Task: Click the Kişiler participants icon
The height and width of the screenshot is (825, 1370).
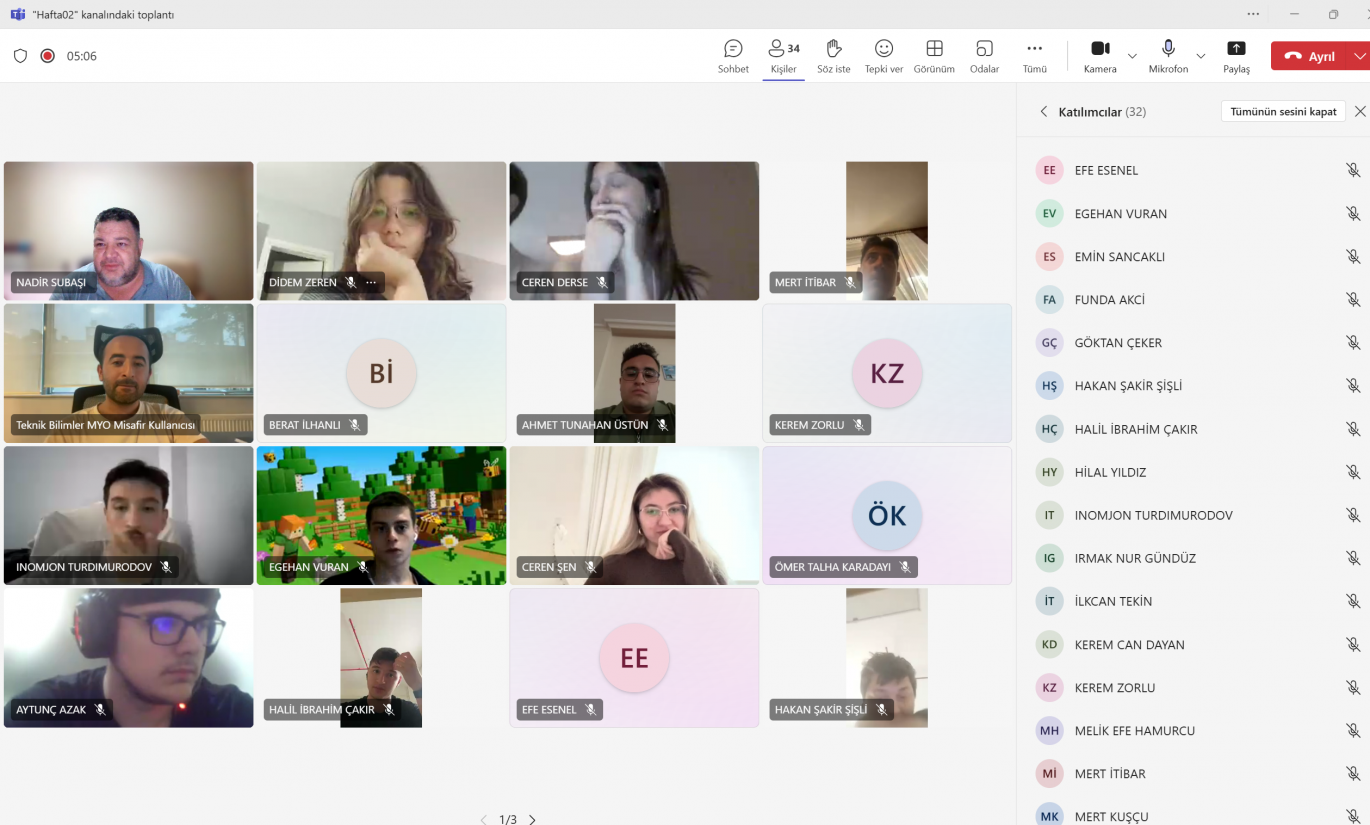Action: click(783, 56)
